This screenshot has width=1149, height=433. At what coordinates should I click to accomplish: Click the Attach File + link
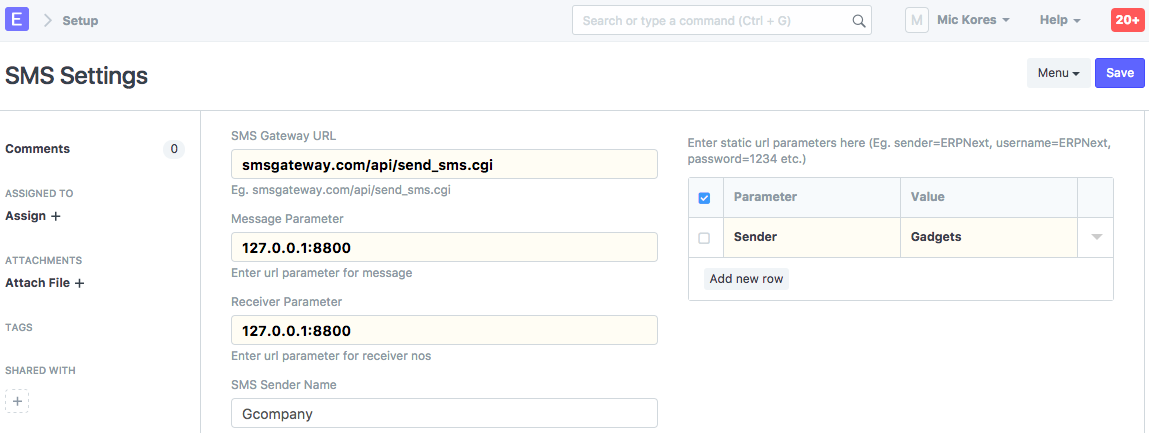tap(45, 283)
